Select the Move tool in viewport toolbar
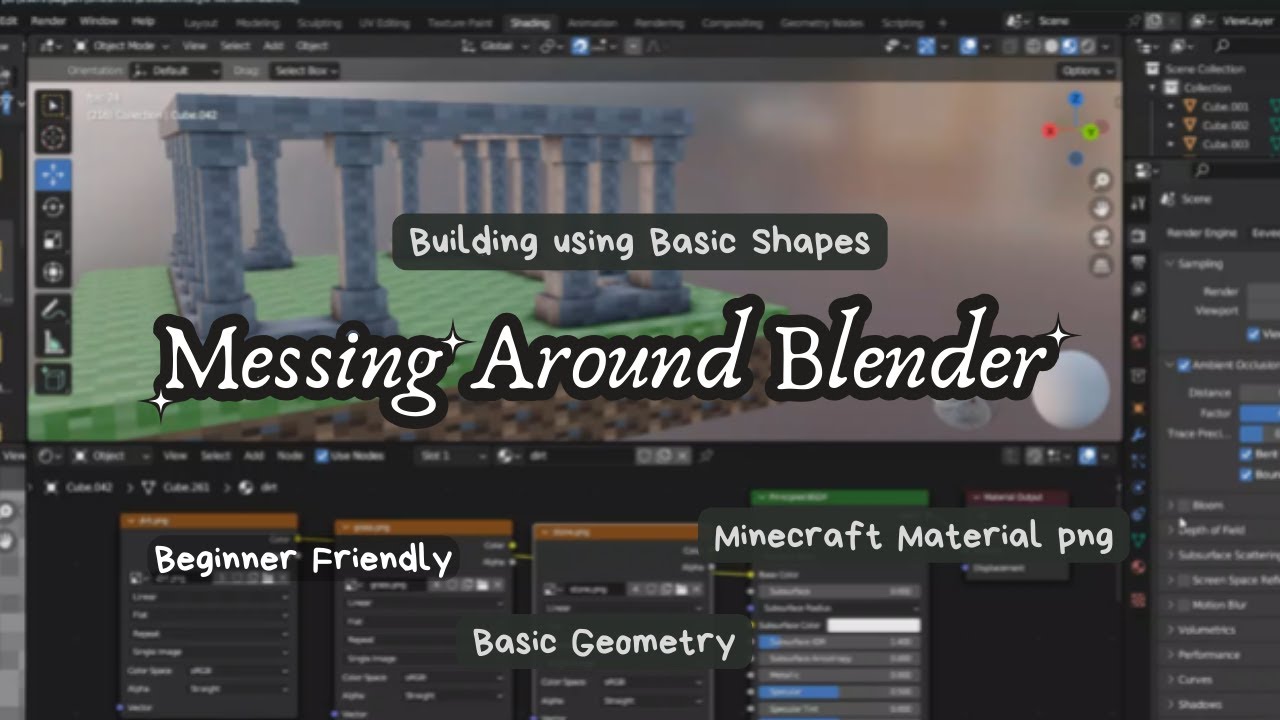The image size is (1280, 720). [x=53, y=175]
